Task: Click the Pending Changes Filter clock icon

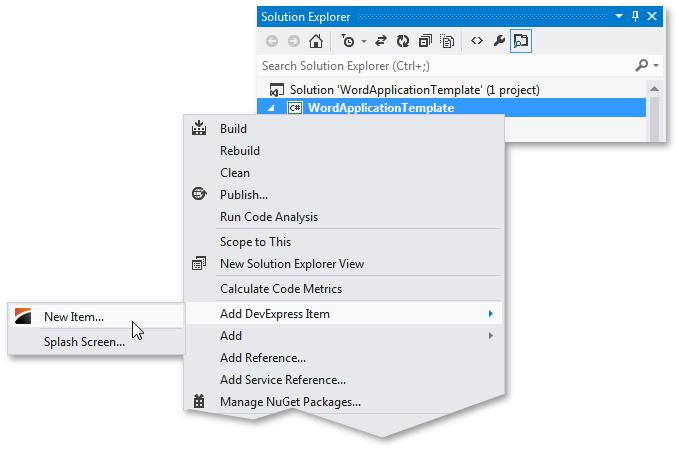Action: click(x=347, y=41)
